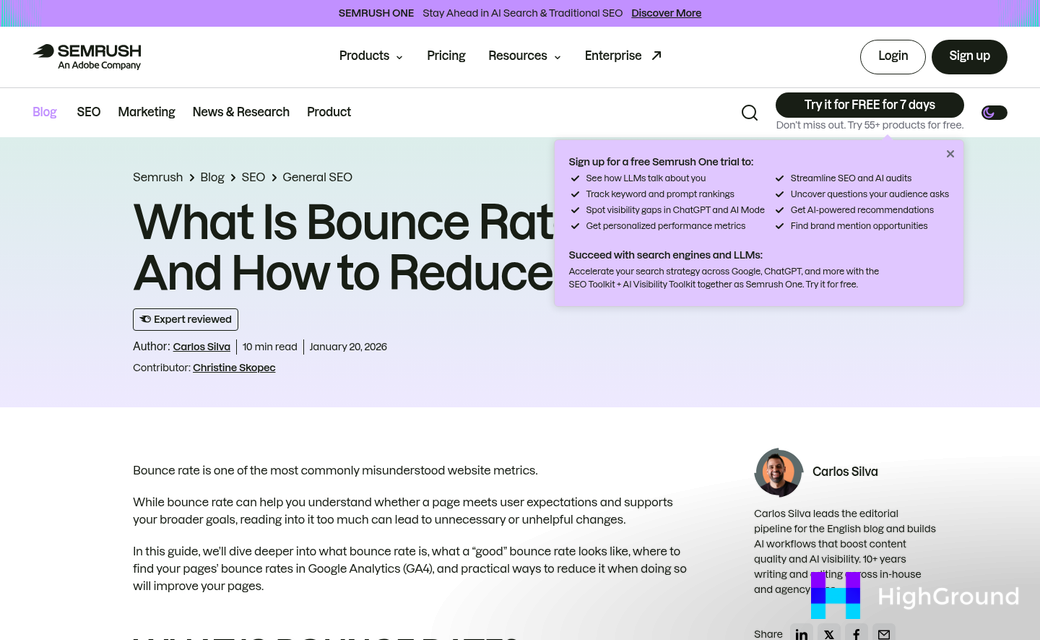Click the Expert reviewed badge

click(186, 320)
